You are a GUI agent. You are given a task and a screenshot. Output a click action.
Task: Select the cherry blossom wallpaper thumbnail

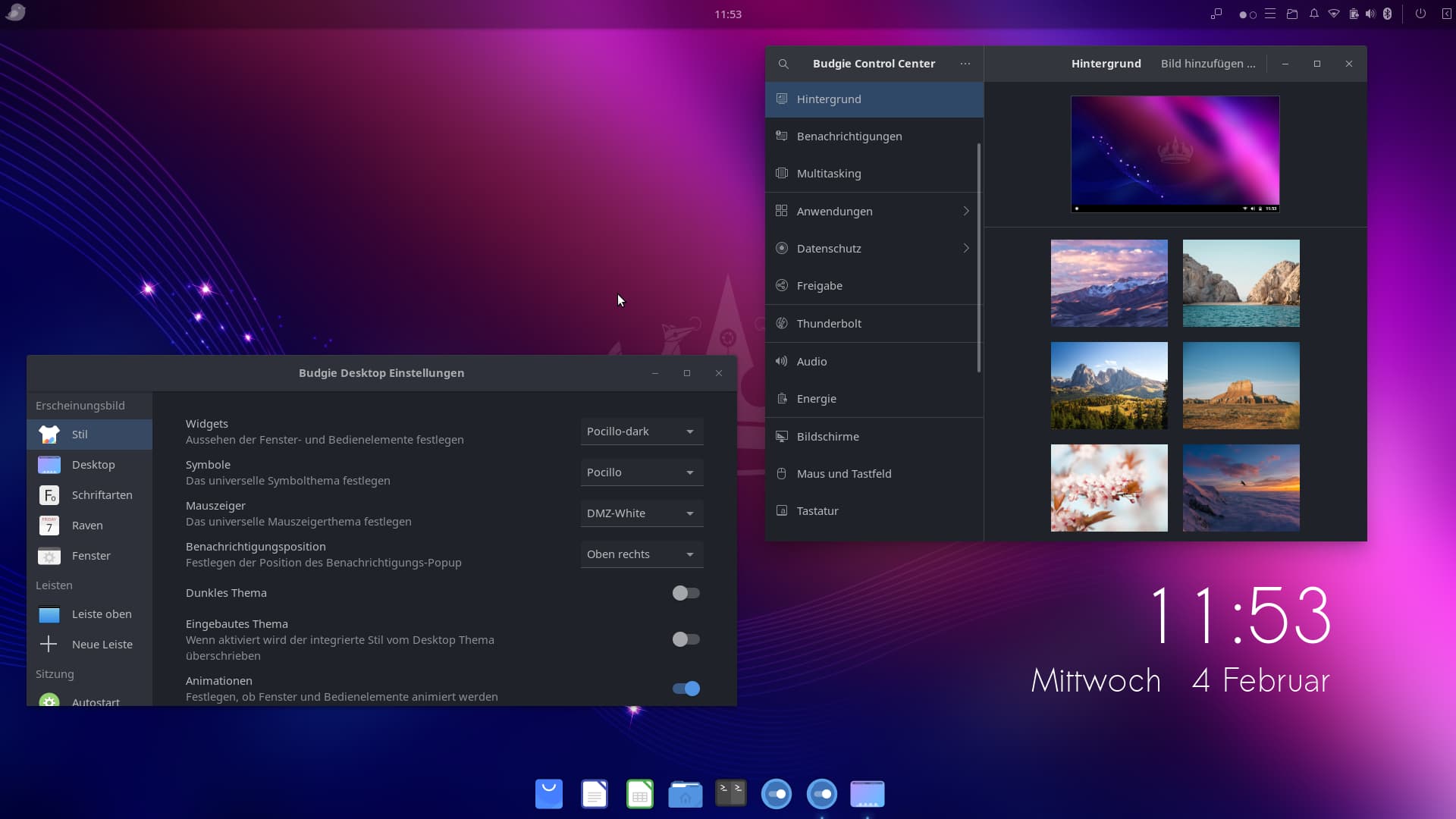click(1109, 488)
